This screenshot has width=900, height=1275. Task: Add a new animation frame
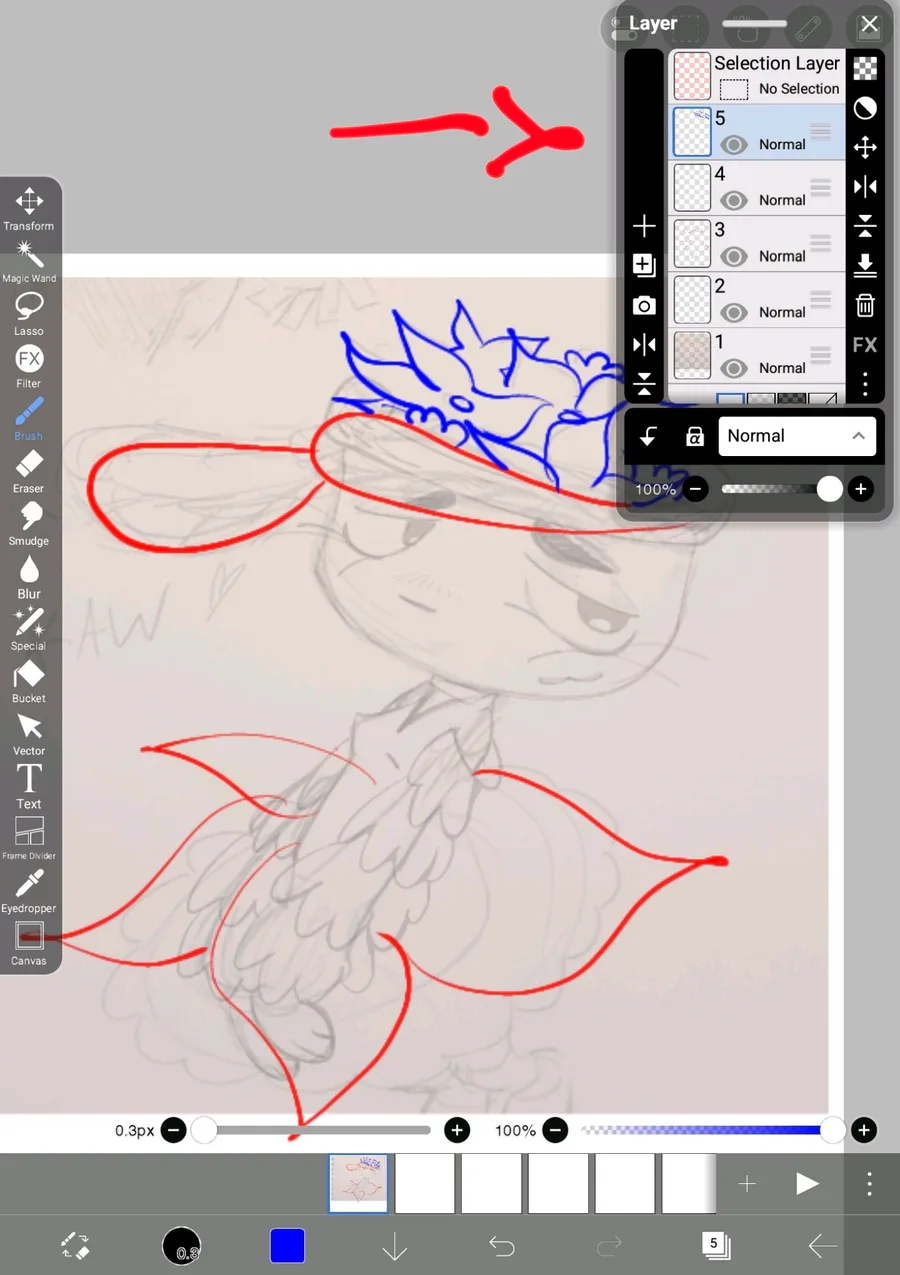coord(747,1184)
